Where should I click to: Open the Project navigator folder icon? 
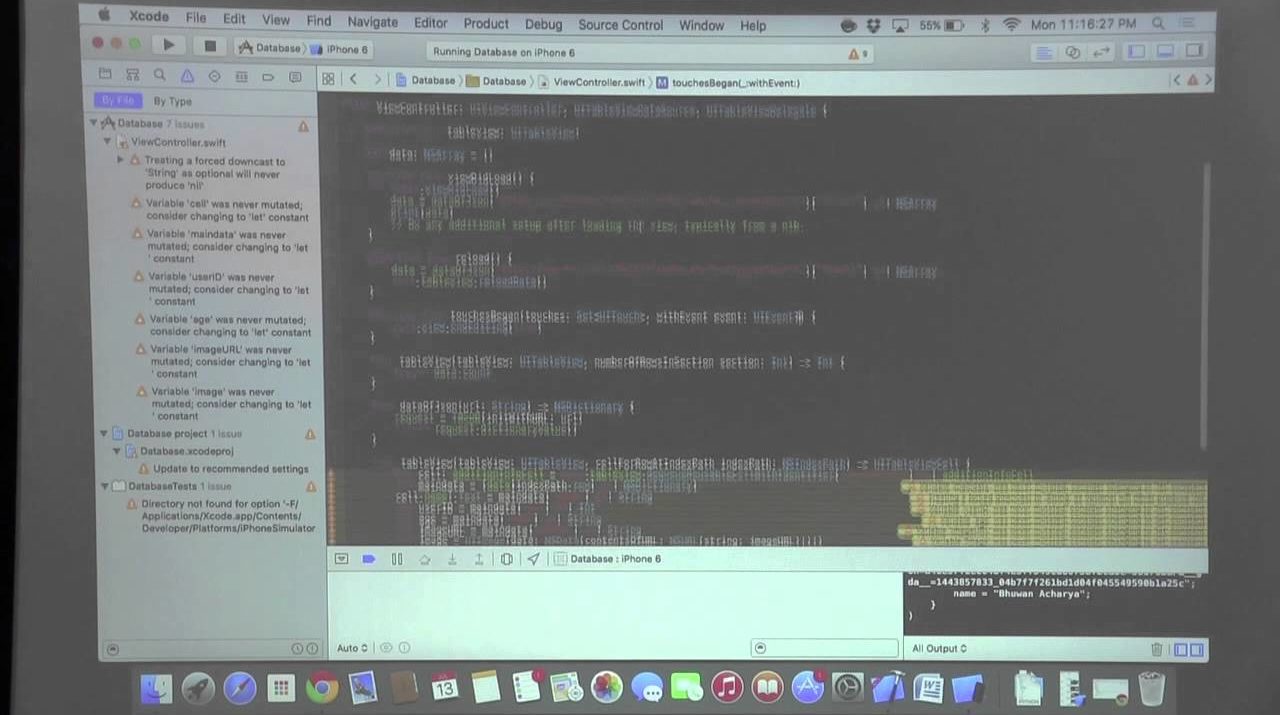pos(105,76)
